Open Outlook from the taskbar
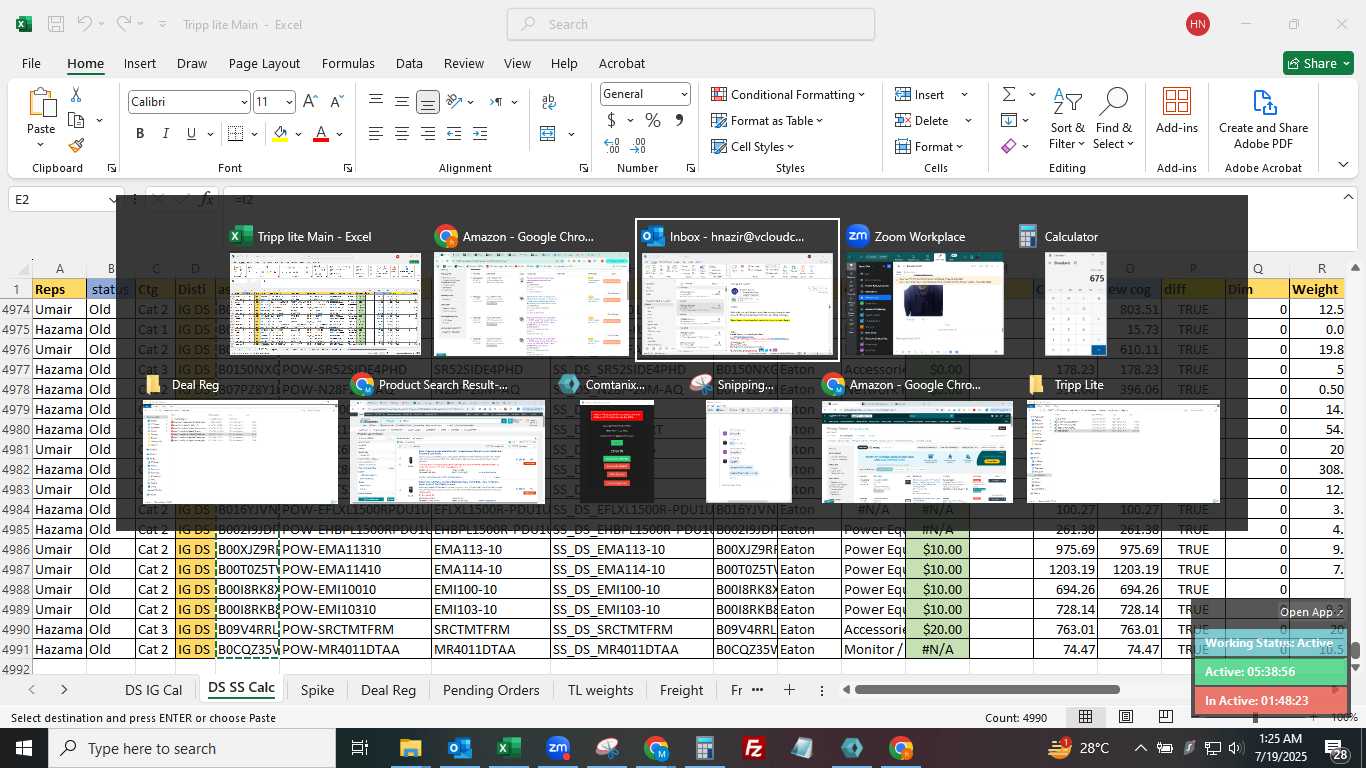The height and width of the screenshot is (768, 1366). click(459, 748)
